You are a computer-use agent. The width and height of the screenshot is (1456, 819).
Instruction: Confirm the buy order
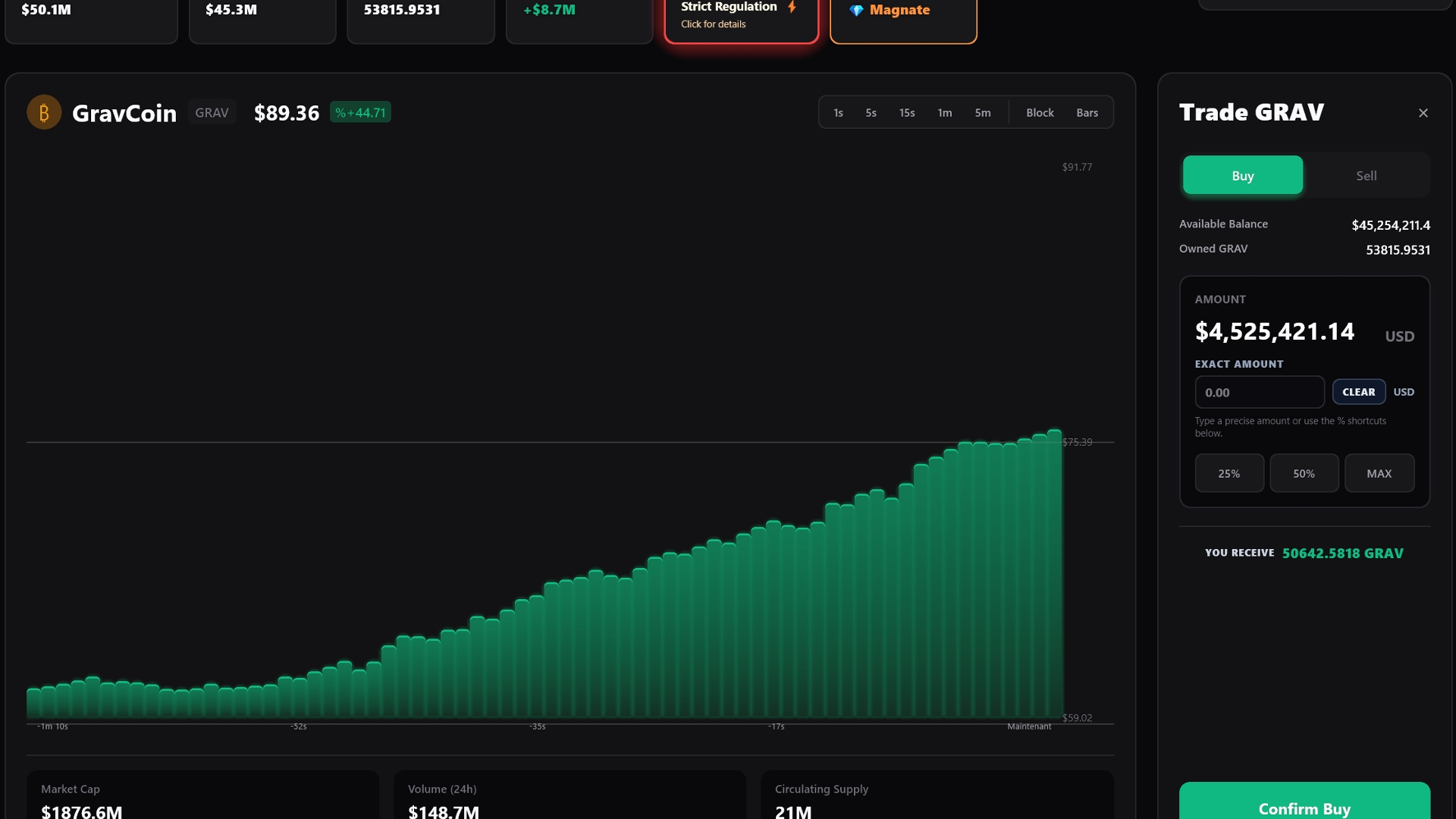[1304, 805]
